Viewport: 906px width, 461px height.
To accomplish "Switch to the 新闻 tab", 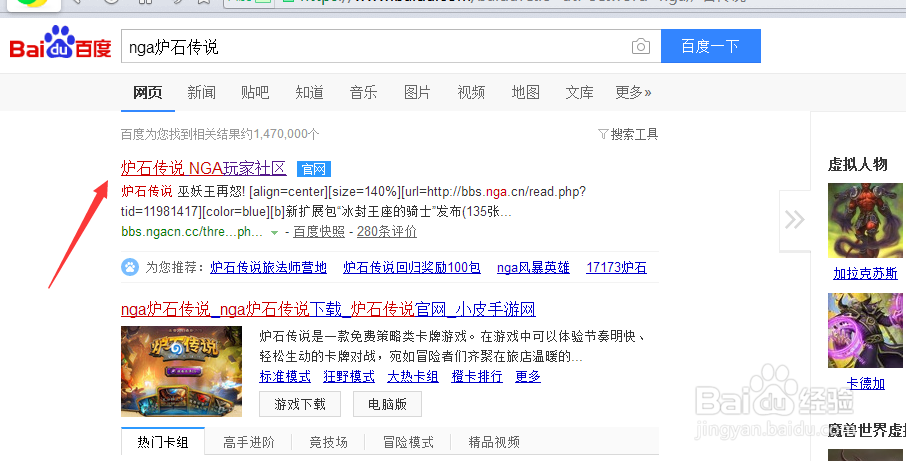I will coord(201,92).
